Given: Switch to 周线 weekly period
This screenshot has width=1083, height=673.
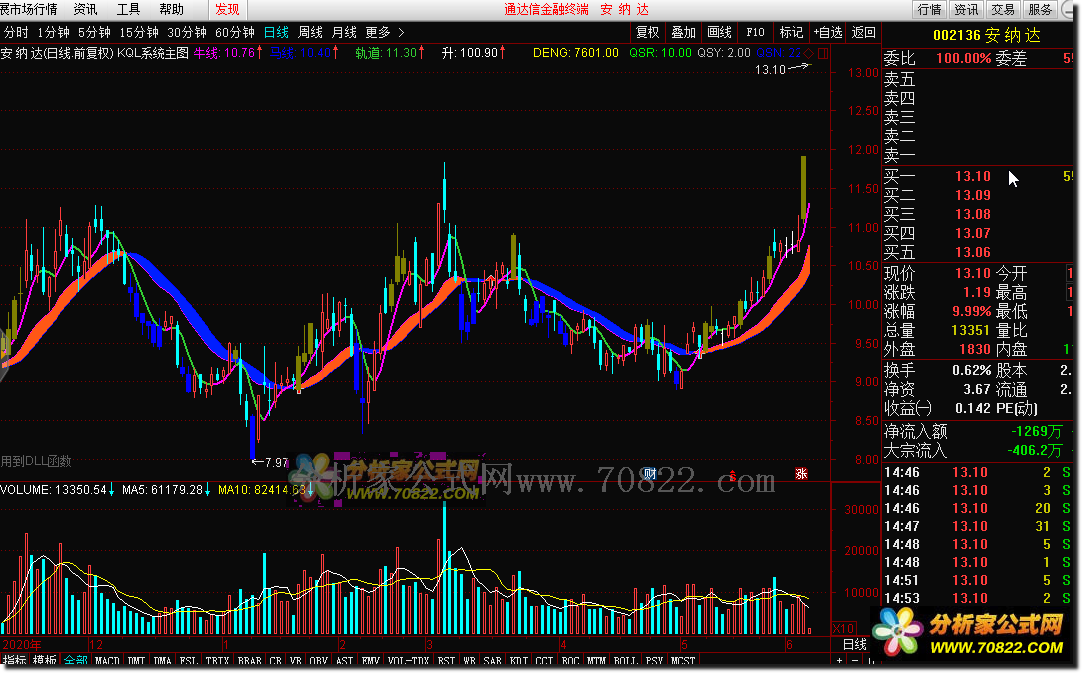Looking at the screenshot, I should [x=310, y=32].
